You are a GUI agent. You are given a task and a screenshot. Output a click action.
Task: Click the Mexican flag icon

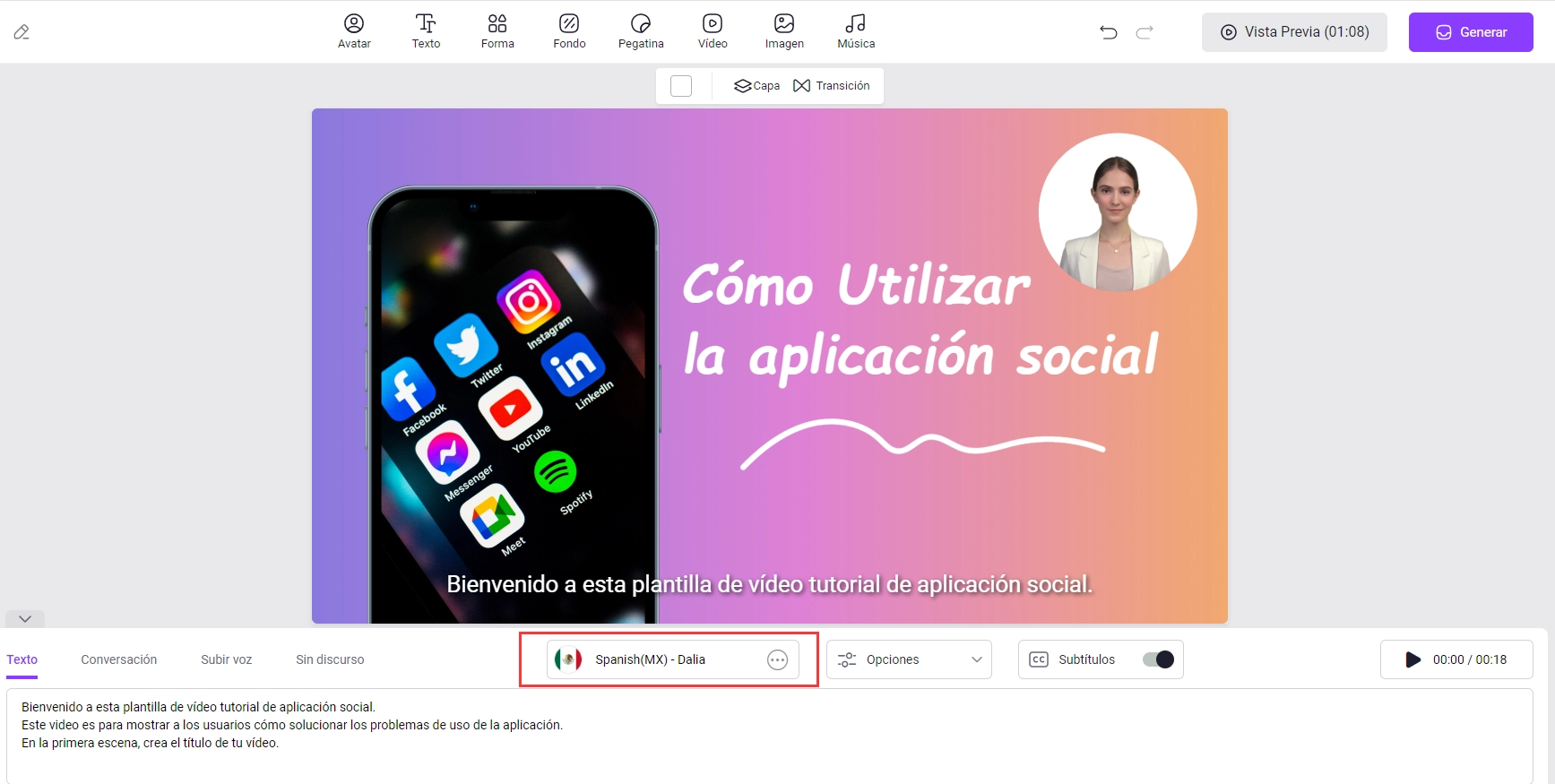[568, 659]
